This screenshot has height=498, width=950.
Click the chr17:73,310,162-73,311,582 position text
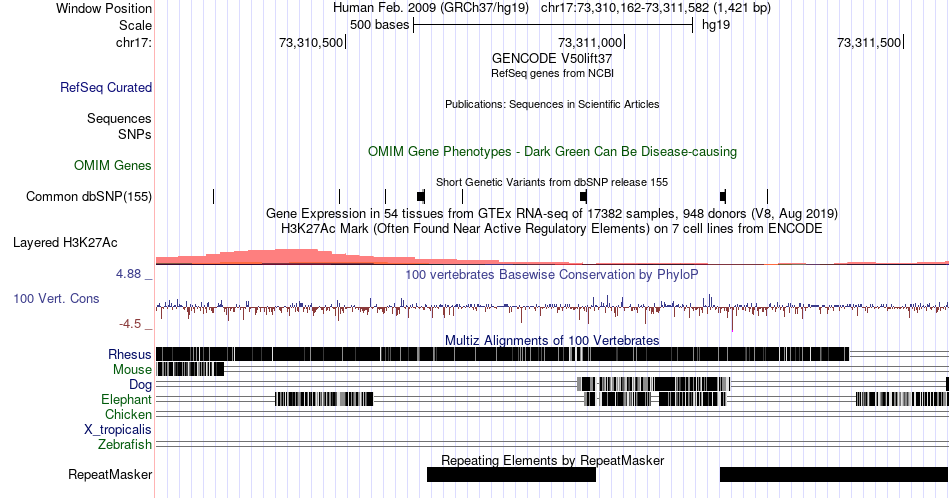(x=656, y=8)
